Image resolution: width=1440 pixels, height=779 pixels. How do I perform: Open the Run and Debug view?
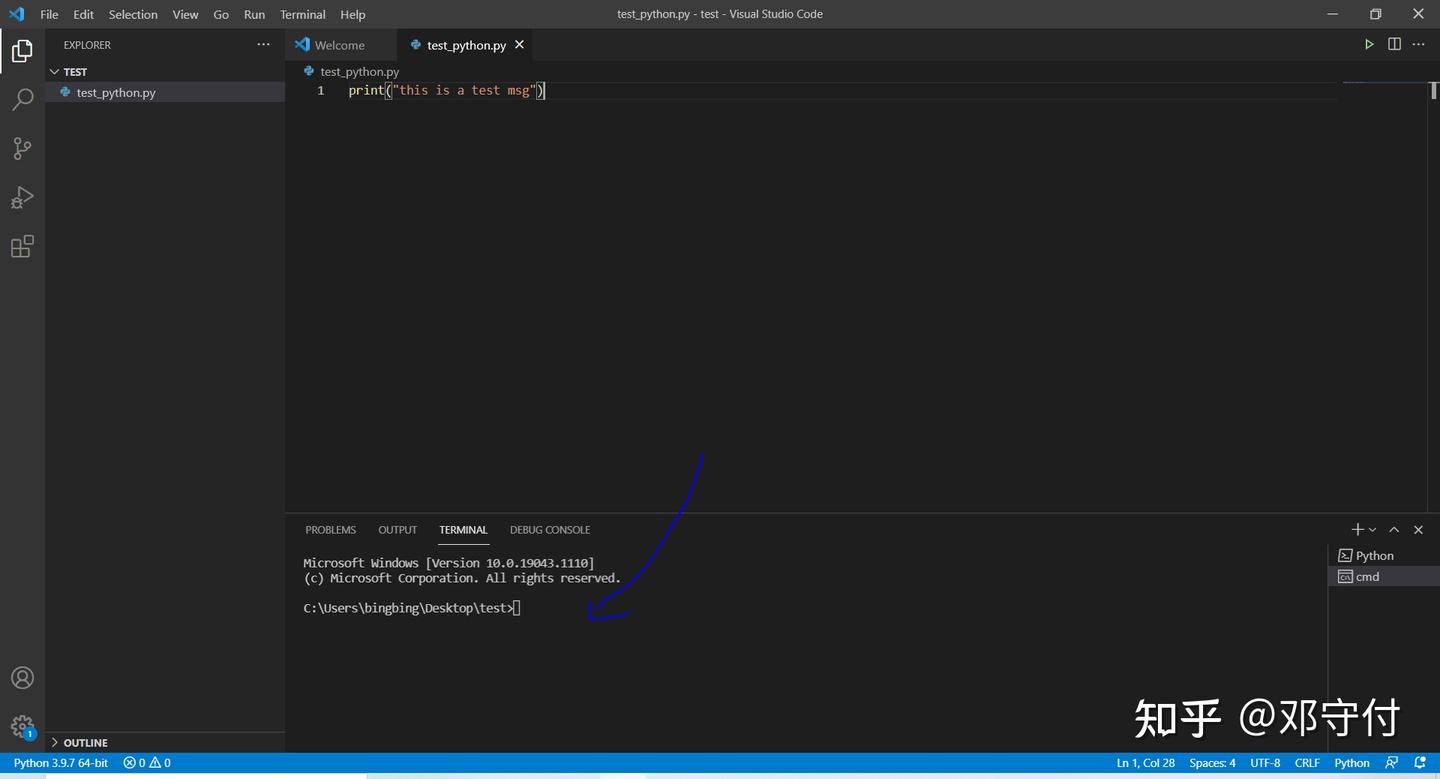[22, 197]
